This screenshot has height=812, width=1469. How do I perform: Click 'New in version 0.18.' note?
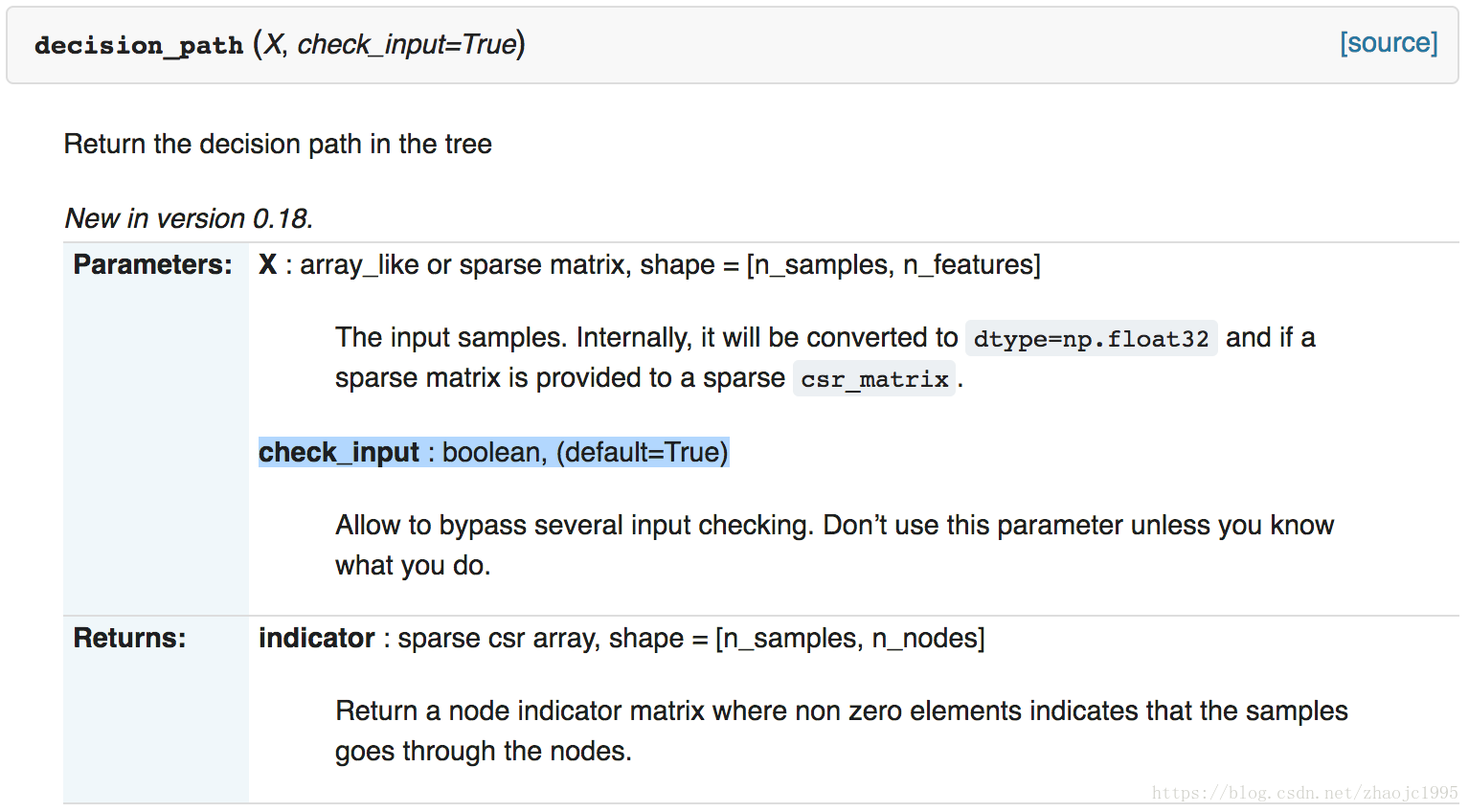[x=189, y=218]
